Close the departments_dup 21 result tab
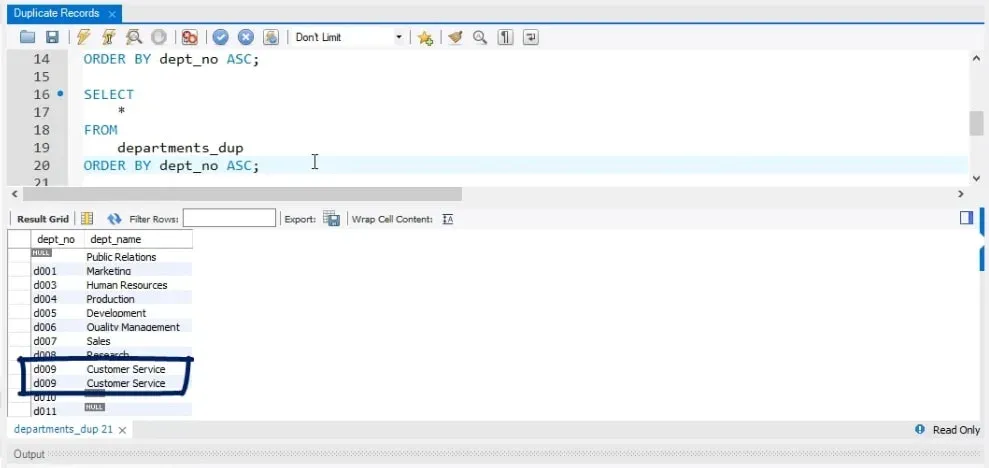 pyautogui.click(x=122, y=430)
